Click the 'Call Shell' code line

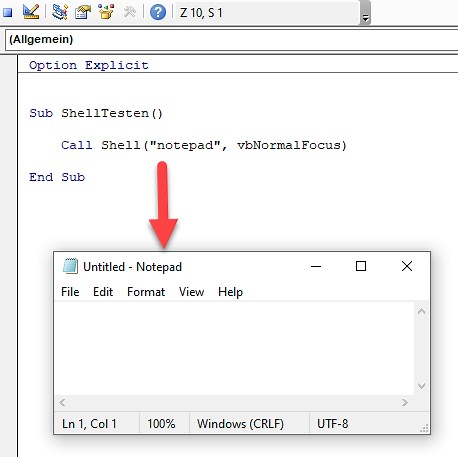pyautogui.click(x=204, y=145)
